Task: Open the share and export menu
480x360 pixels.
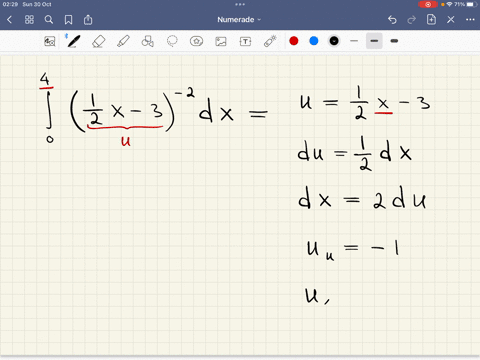Action: (88, 20)
